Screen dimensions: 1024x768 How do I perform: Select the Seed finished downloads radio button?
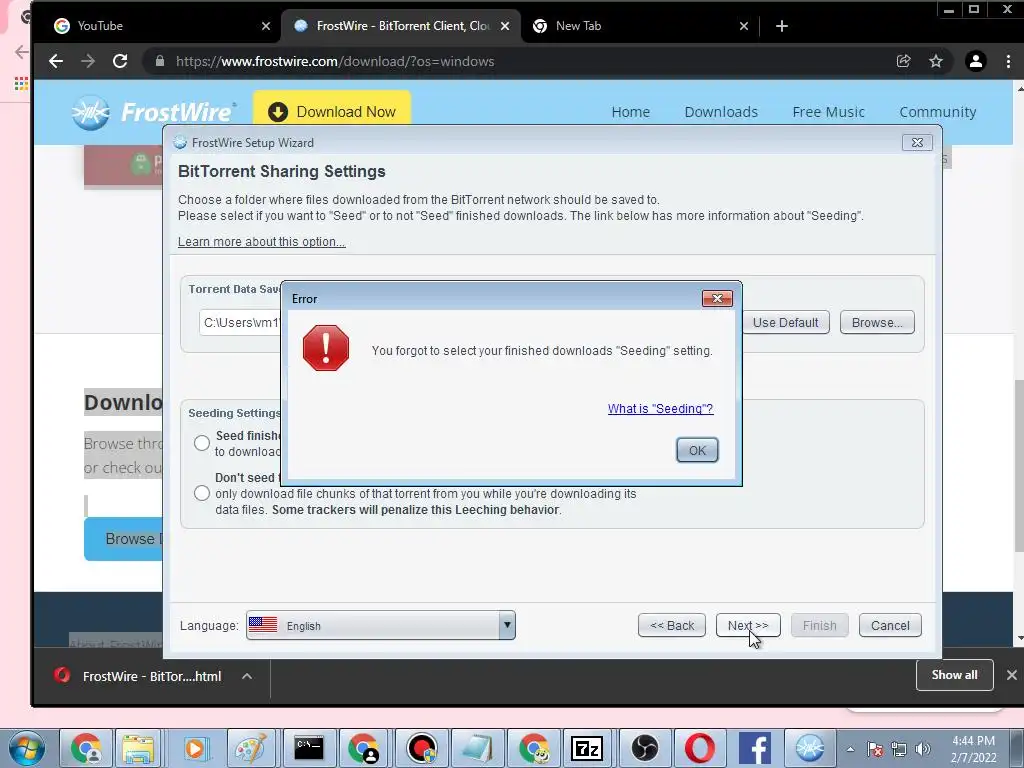tap(202, 443)
